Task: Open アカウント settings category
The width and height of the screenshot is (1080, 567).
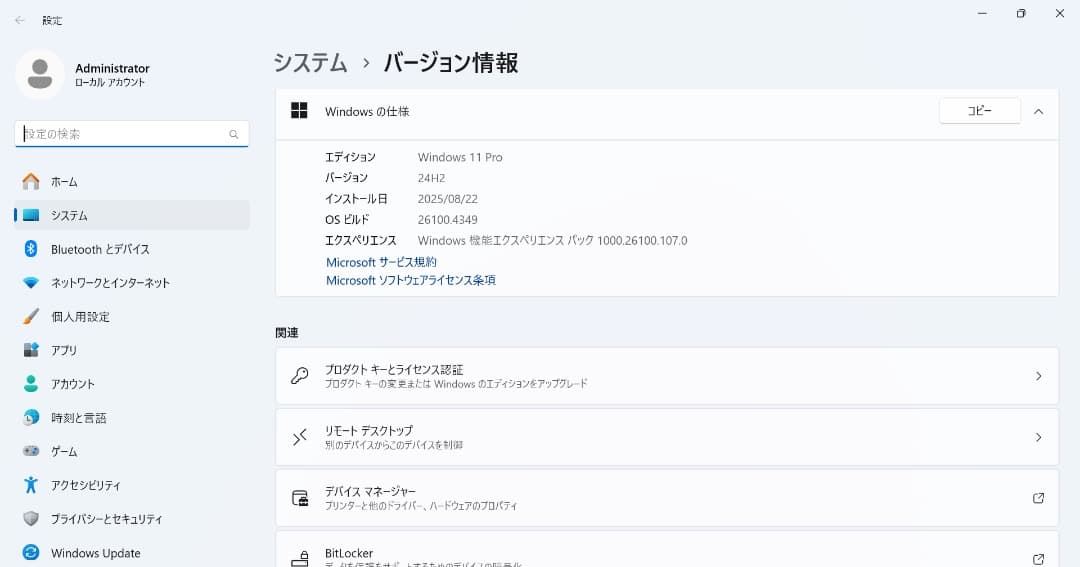Action: 132,384
